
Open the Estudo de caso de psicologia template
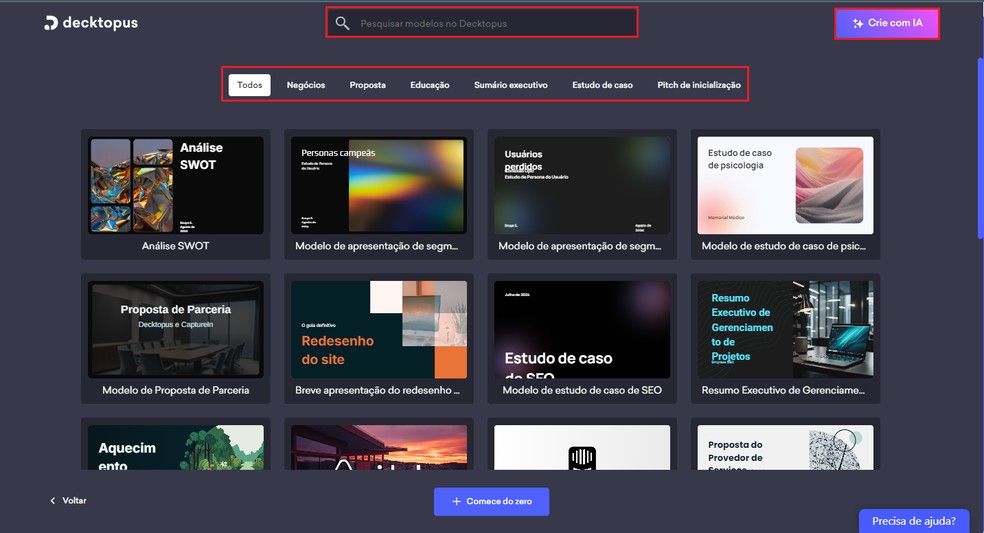785,185
